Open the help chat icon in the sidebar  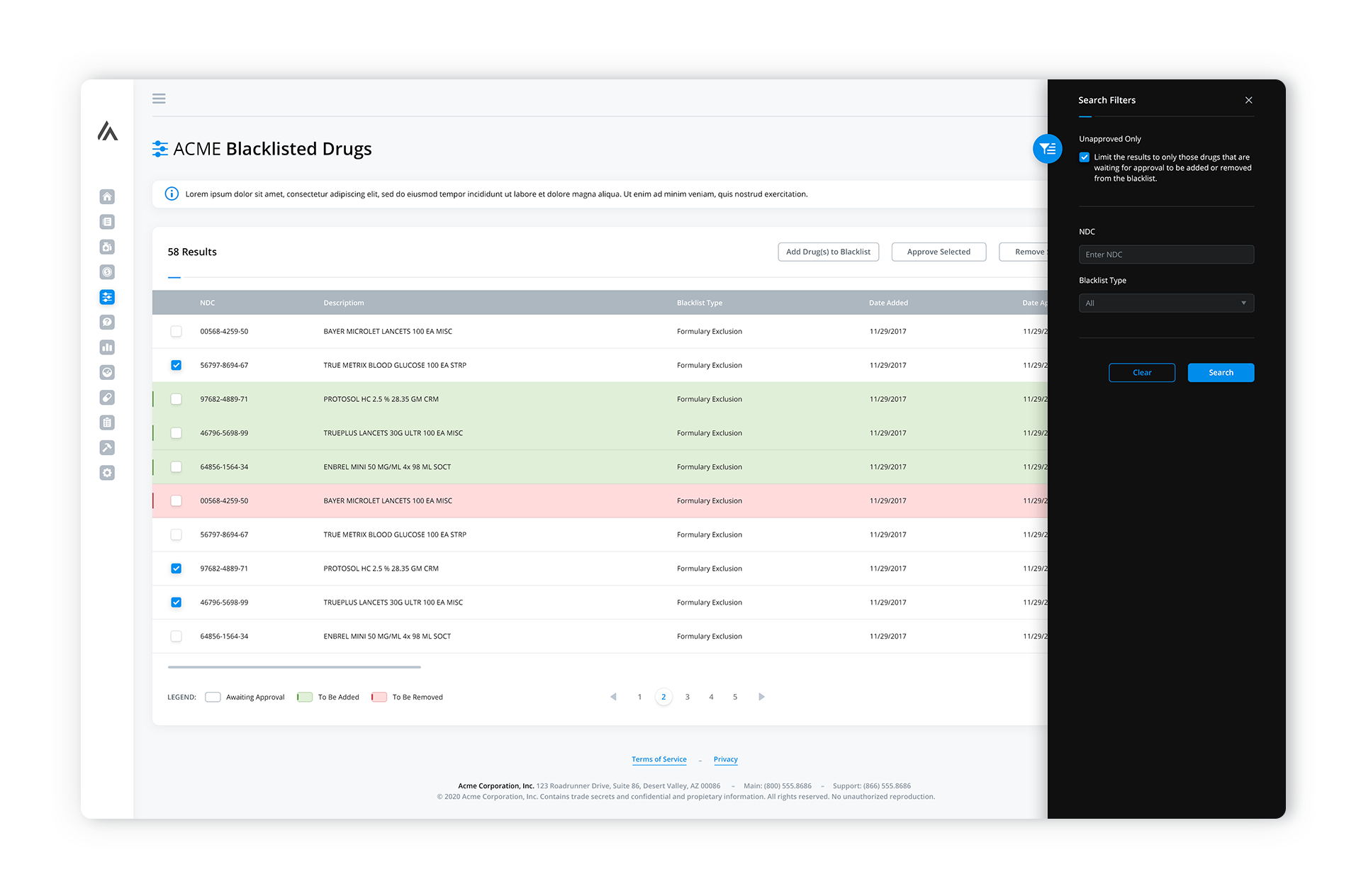[107, 322]
